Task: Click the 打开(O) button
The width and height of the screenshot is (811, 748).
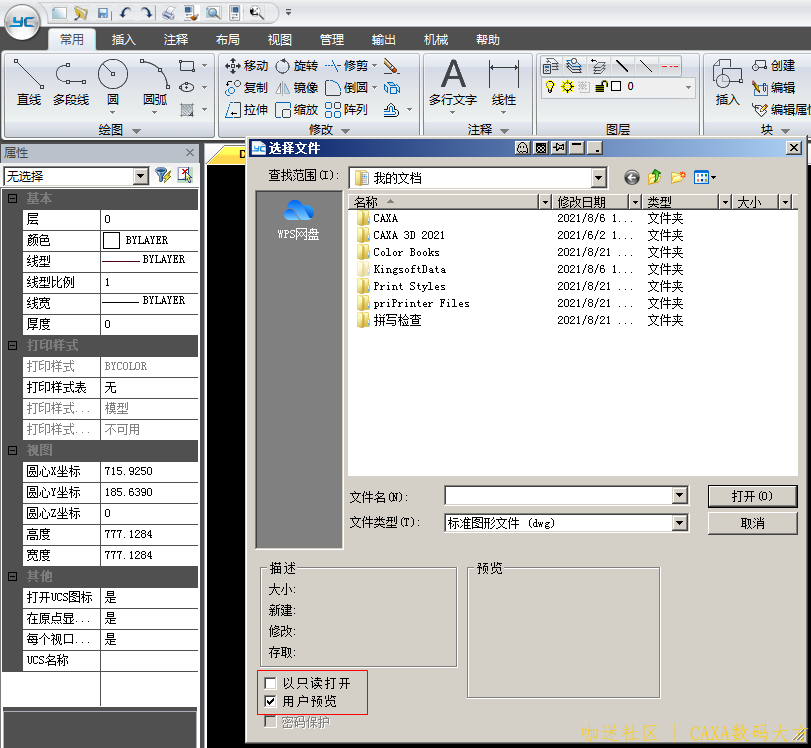Action: (752, 496)
